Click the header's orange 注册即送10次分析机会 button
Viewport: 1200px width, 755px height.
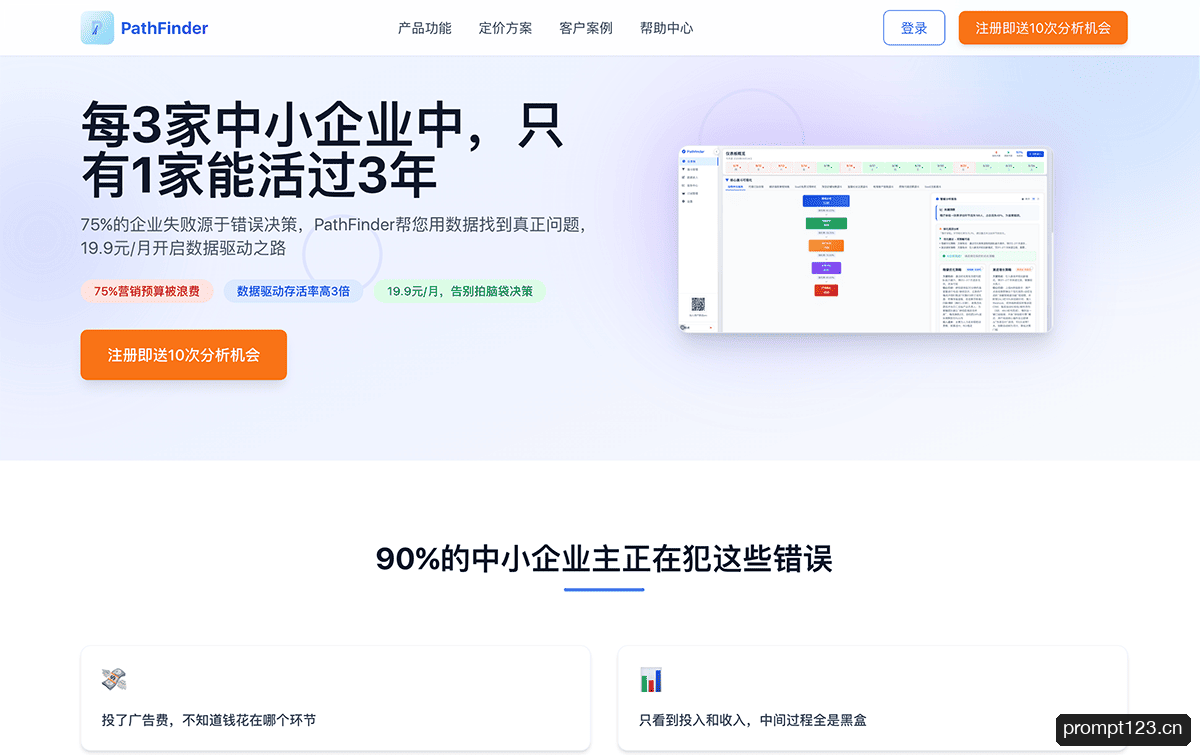(1043, 28)
